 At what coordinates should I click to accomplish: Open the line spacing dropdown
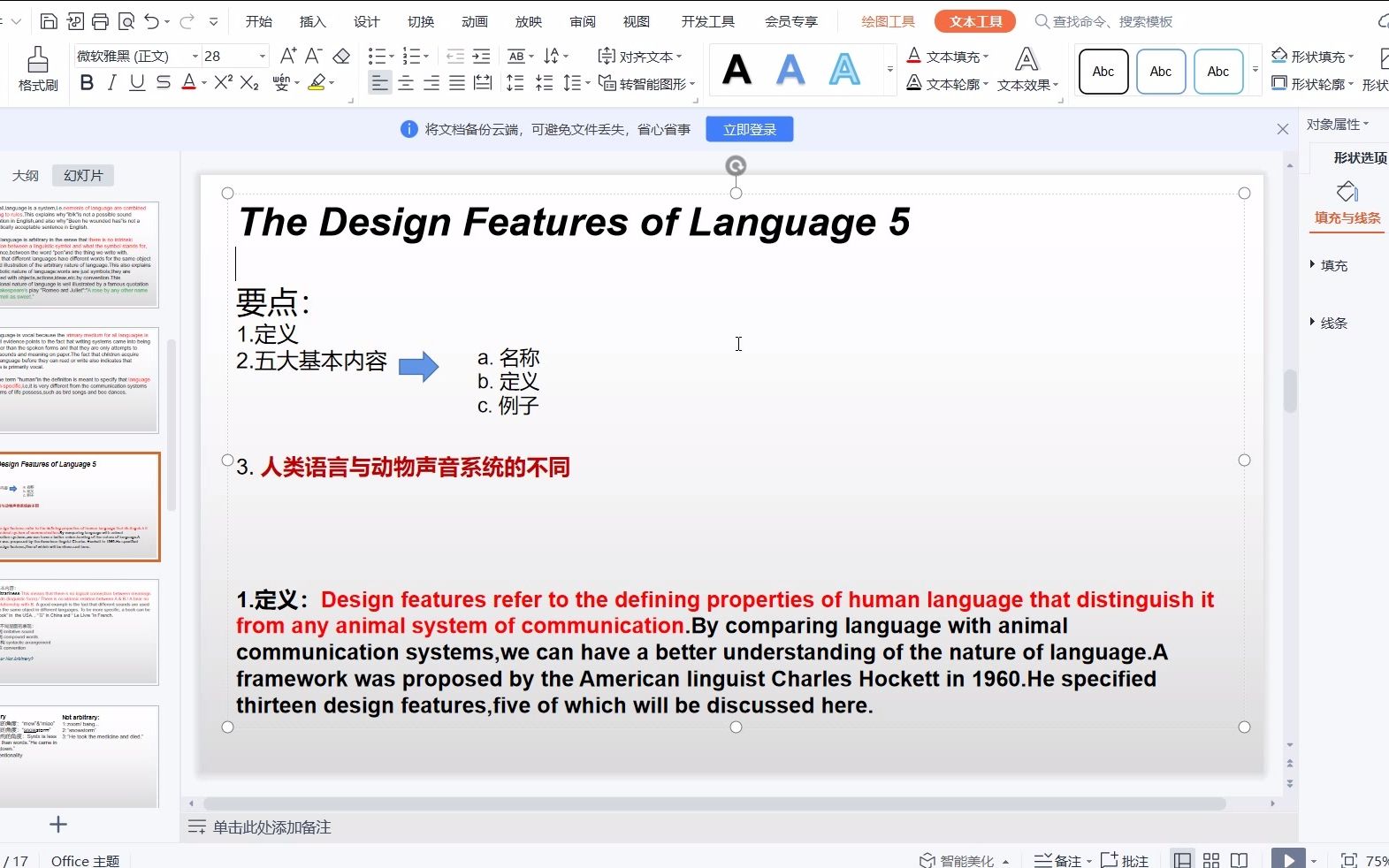(x=577, y=83)
